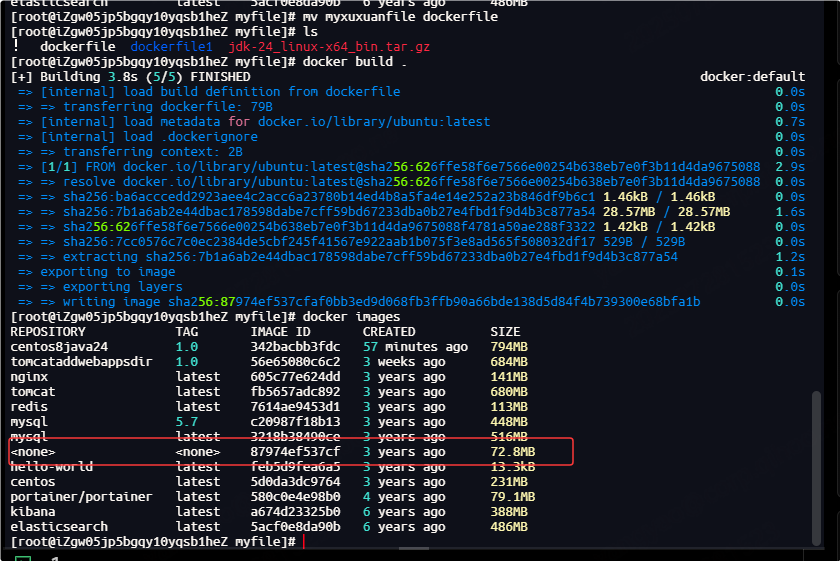
Task: Click the redis repository name
Action: [29, 407]
